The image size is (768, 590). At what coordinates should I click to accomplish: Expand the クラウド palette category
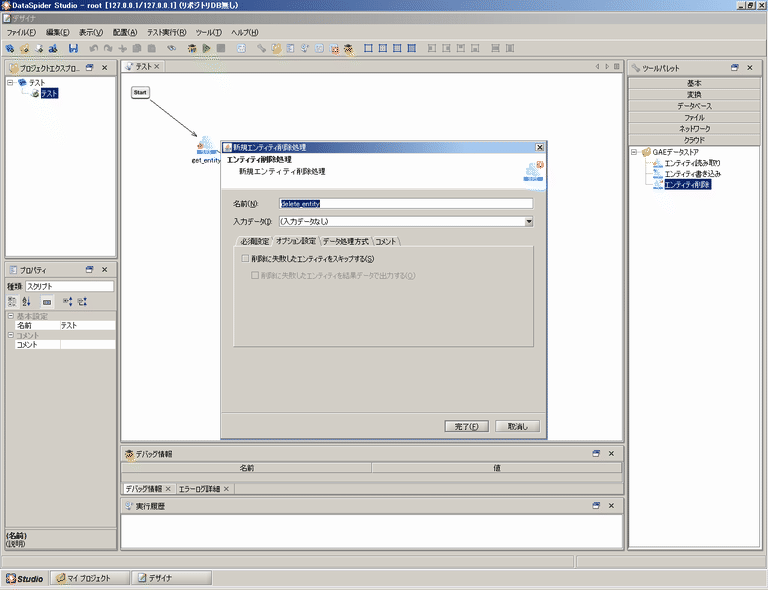click(694, 140)
